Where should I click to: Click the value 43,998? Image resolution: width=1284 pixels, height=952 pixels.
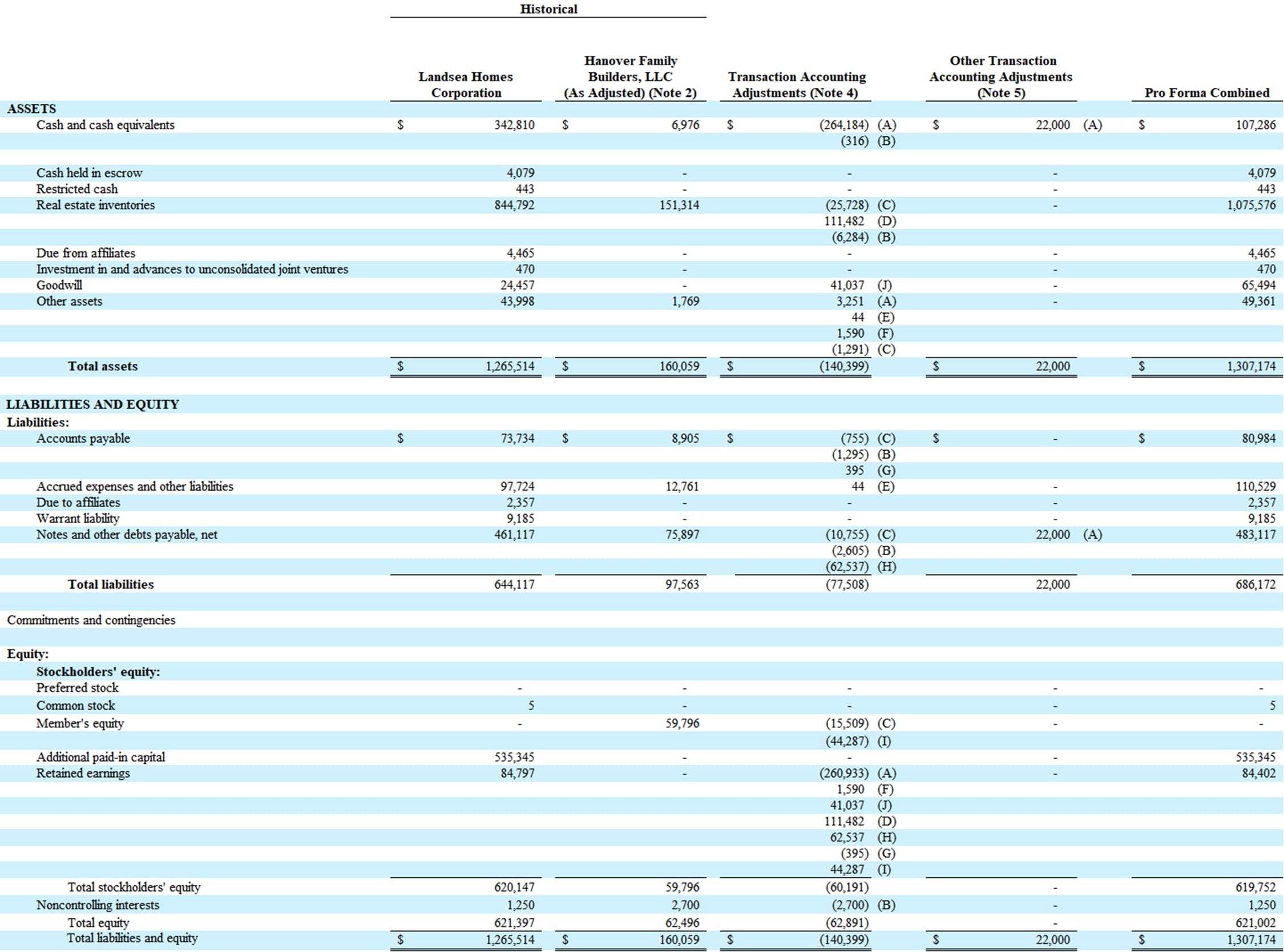tap(517, 301)
